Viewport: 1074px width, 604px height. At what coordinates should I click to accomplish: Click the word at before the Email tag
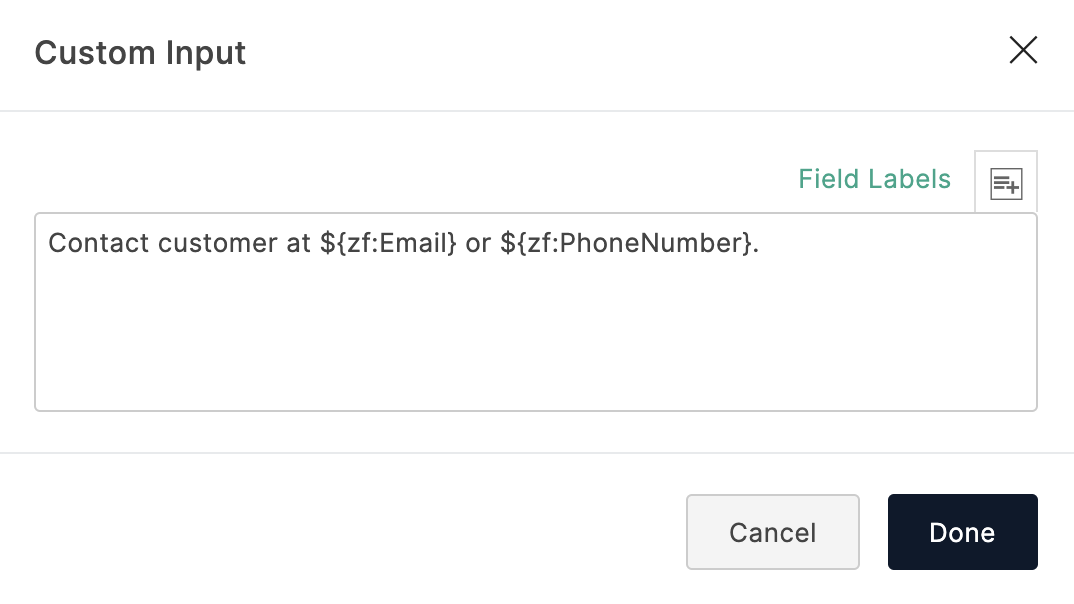tap(299, 243)
